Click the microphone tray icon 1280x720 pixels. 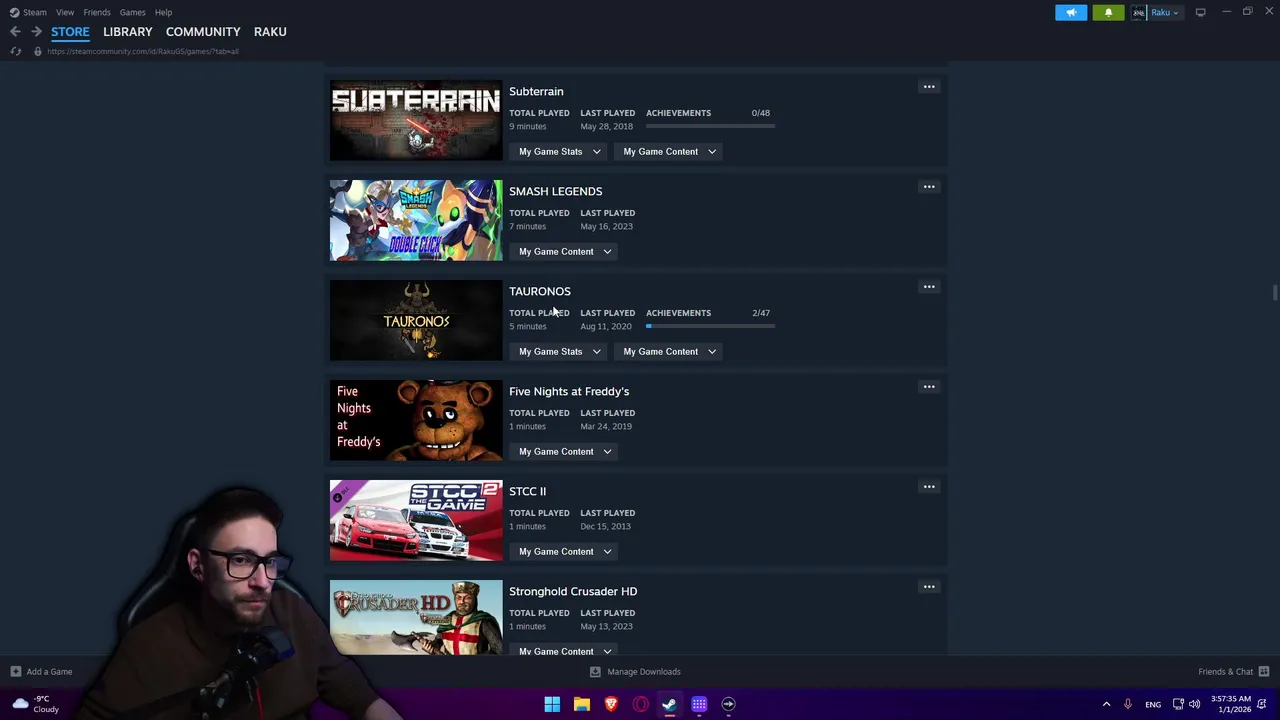pos(1128,704)
